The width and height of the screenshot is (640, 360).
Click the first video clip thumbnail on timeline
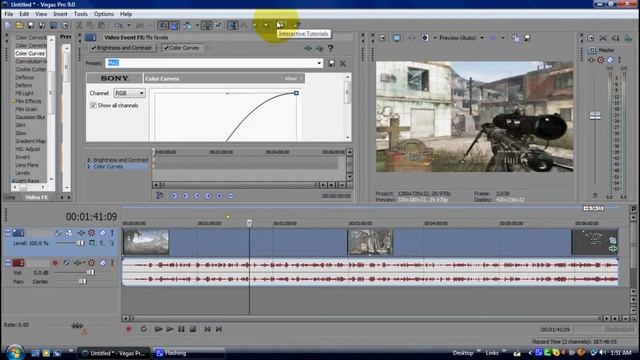(146, 242)
